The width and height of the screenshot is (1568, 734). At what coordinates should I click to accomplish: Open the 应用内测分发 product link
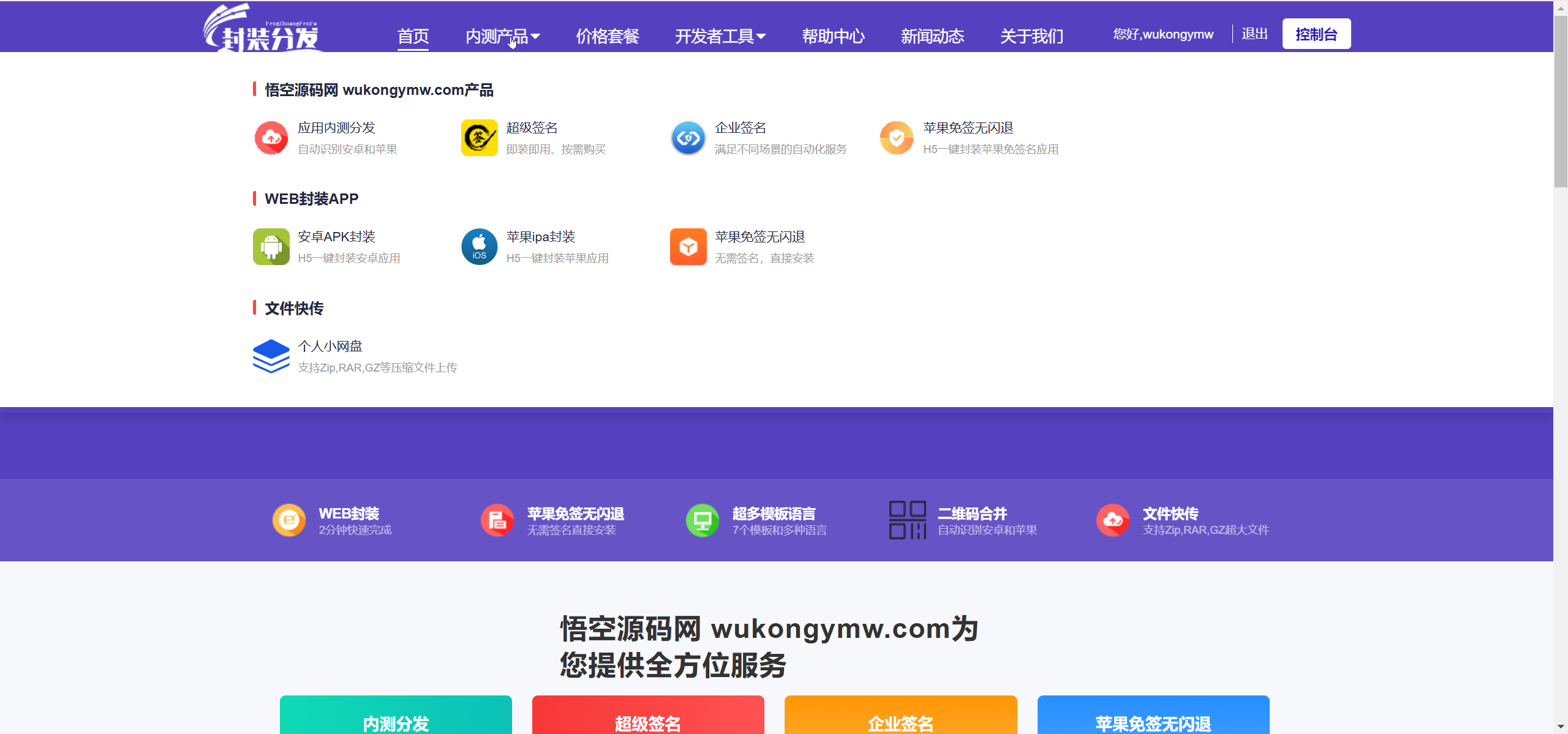coord(336,128)
